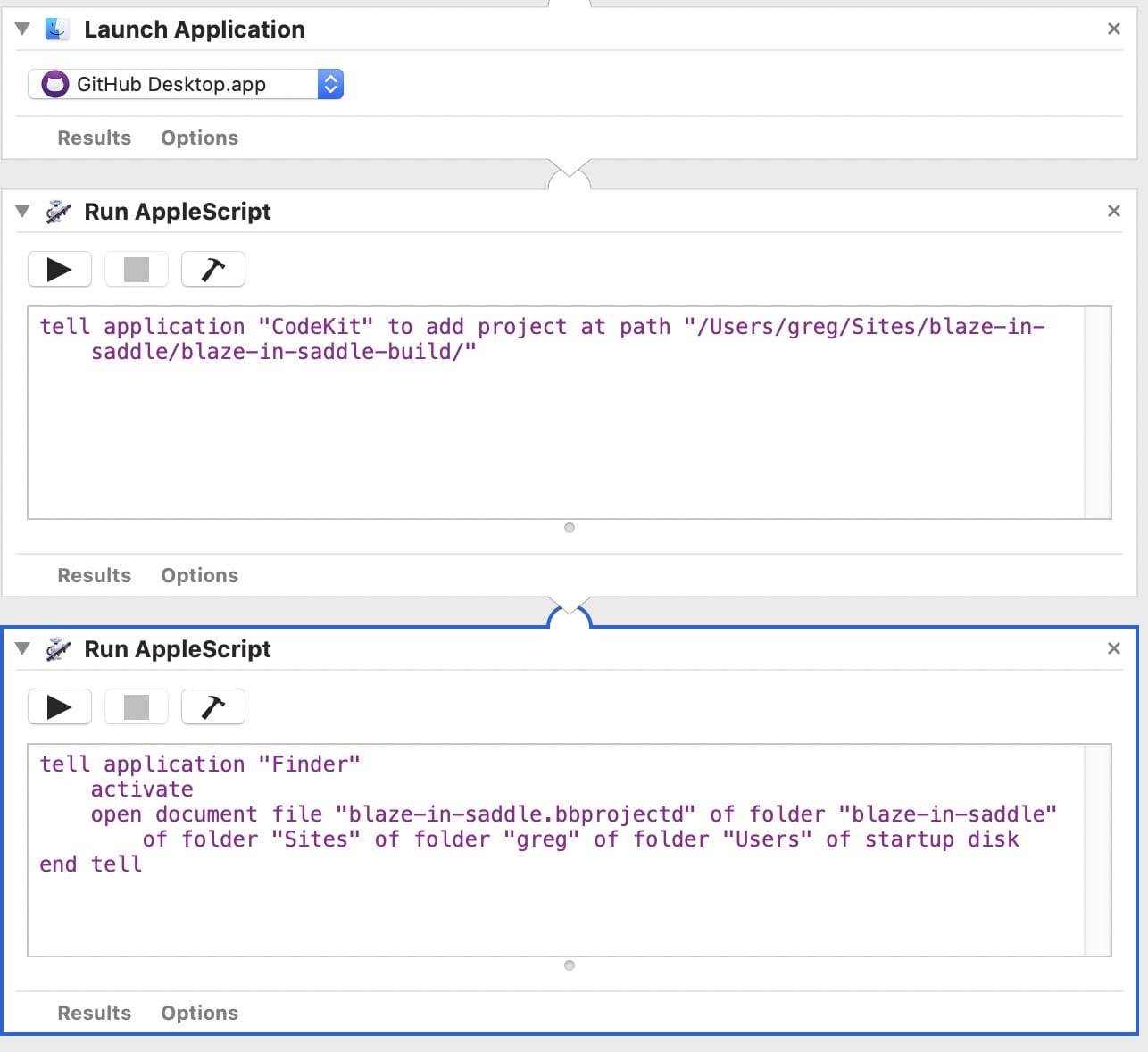Show Results for the CodeKit script action
1148x1052 pixels.
(x=95, y=575)
